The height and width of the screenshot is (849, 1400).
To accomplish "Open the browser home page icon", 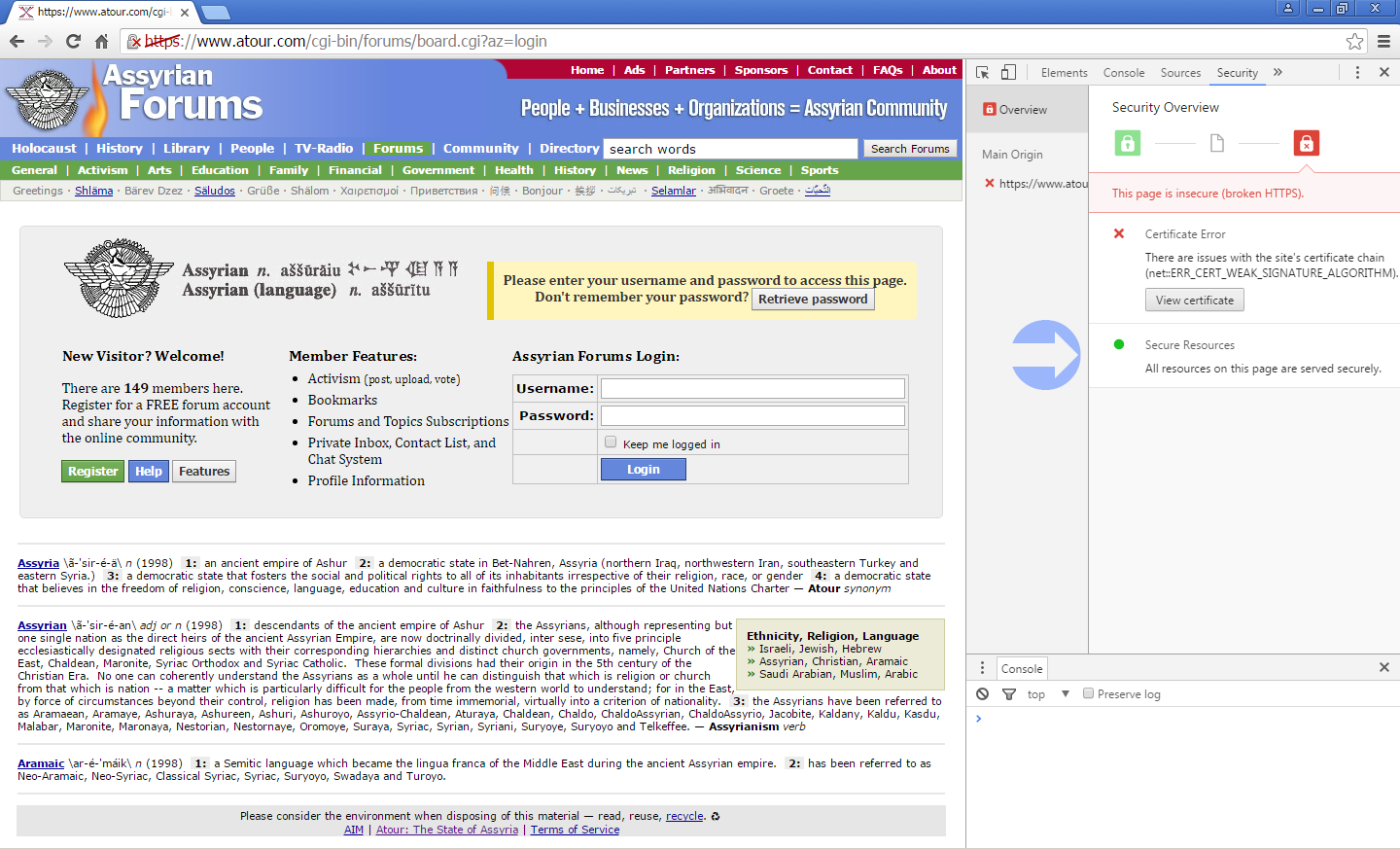I will 101,41.
